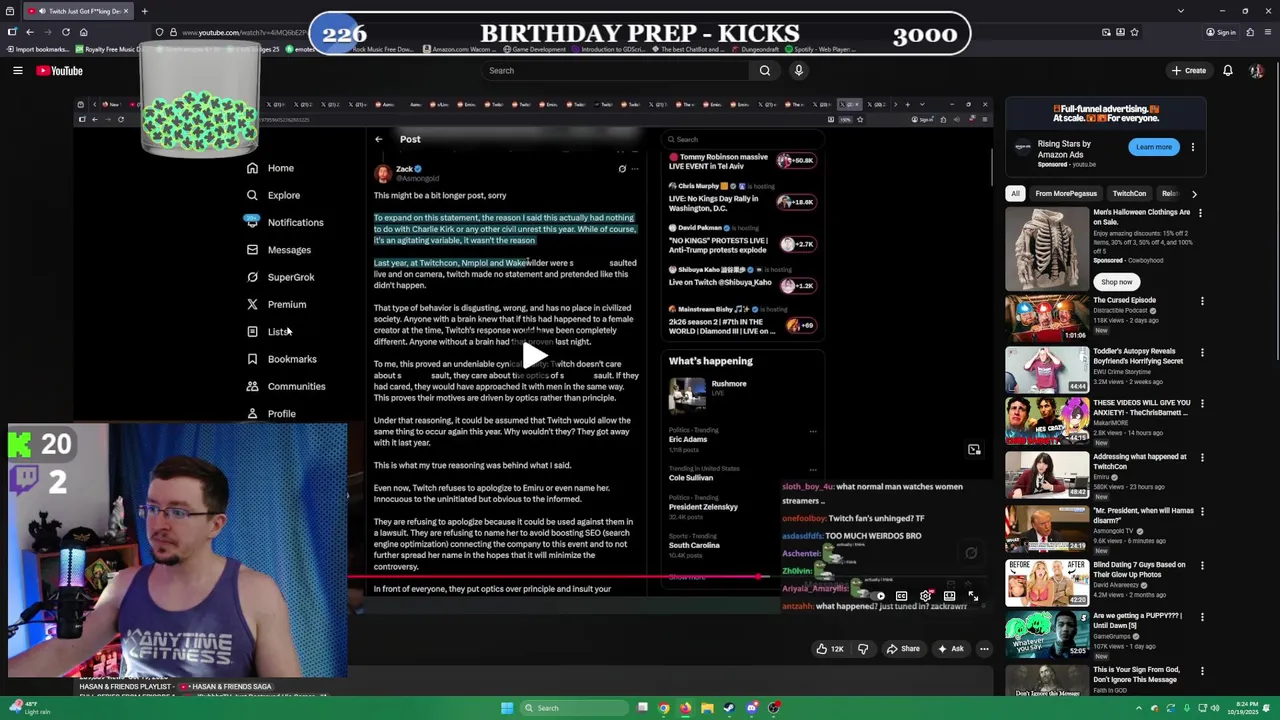Open menu for THESE VIDEOS WILL GIVE YOU ANXIETY
The image size is (1280, 720).
tap(1202, 404)
